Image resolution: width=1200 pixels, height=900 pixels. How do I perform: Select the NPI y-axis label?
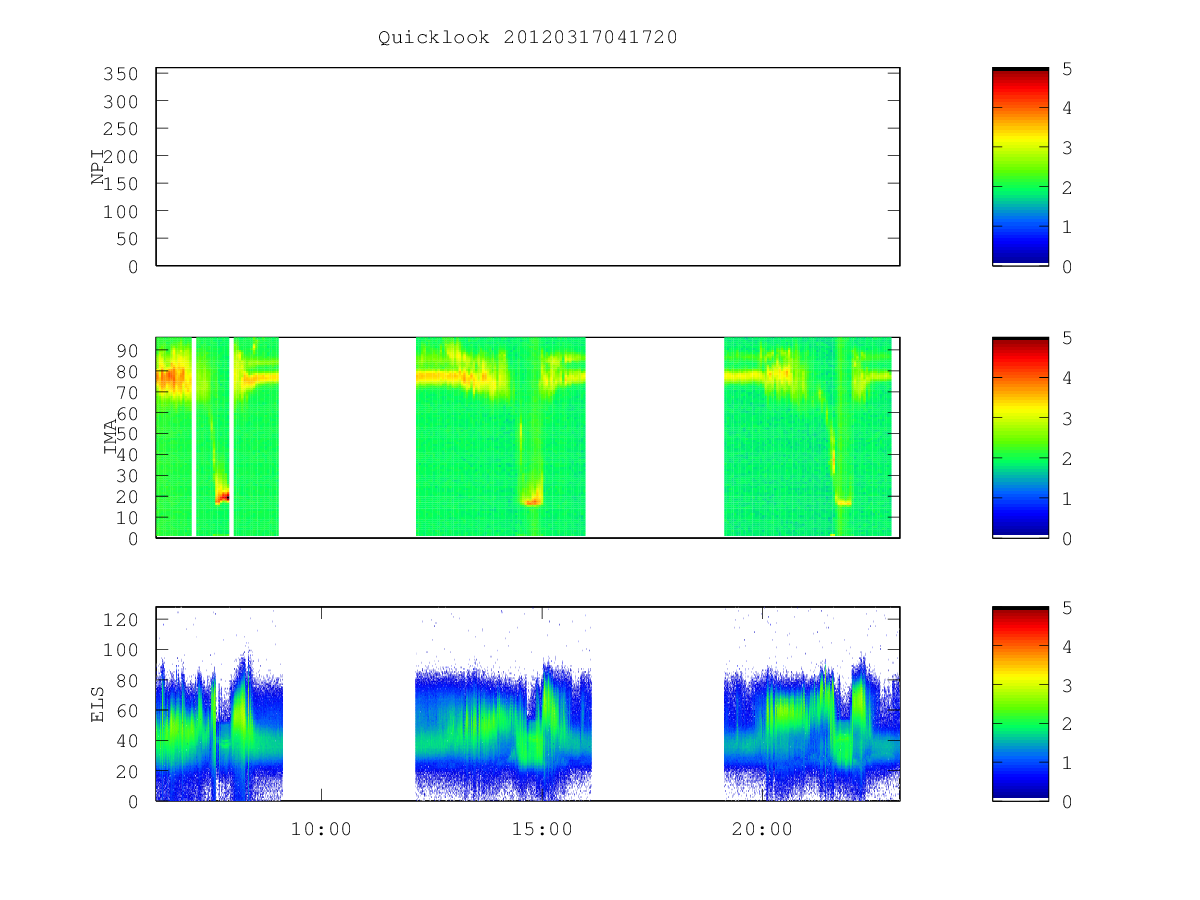(98, 167)
